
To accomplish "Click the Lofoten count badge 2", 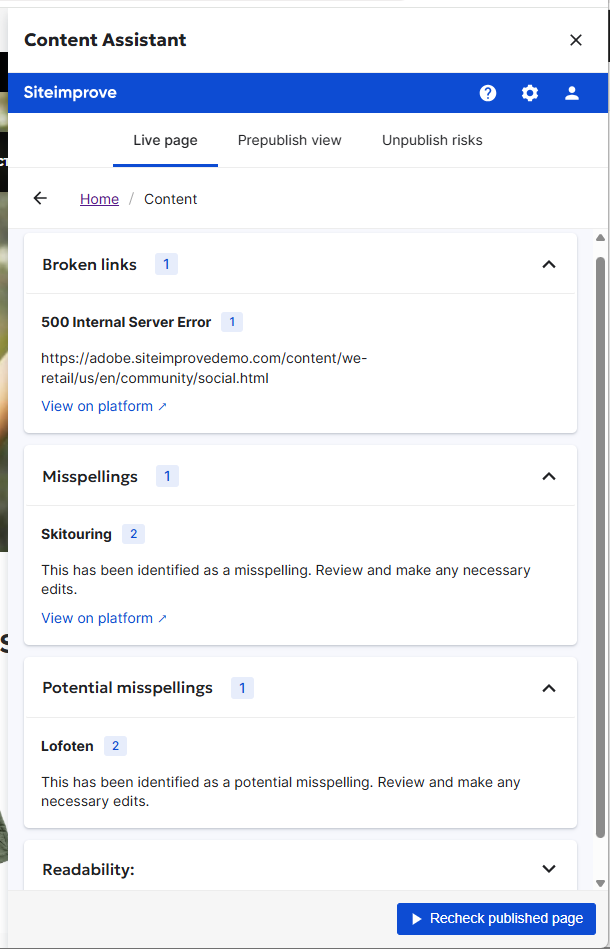I will (115, 746).
